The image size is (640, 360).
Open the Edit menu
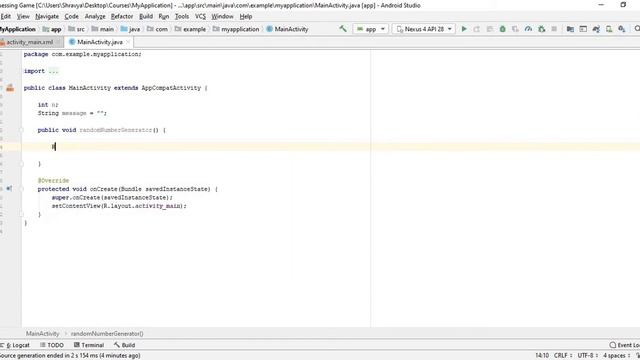click(5, 16)
